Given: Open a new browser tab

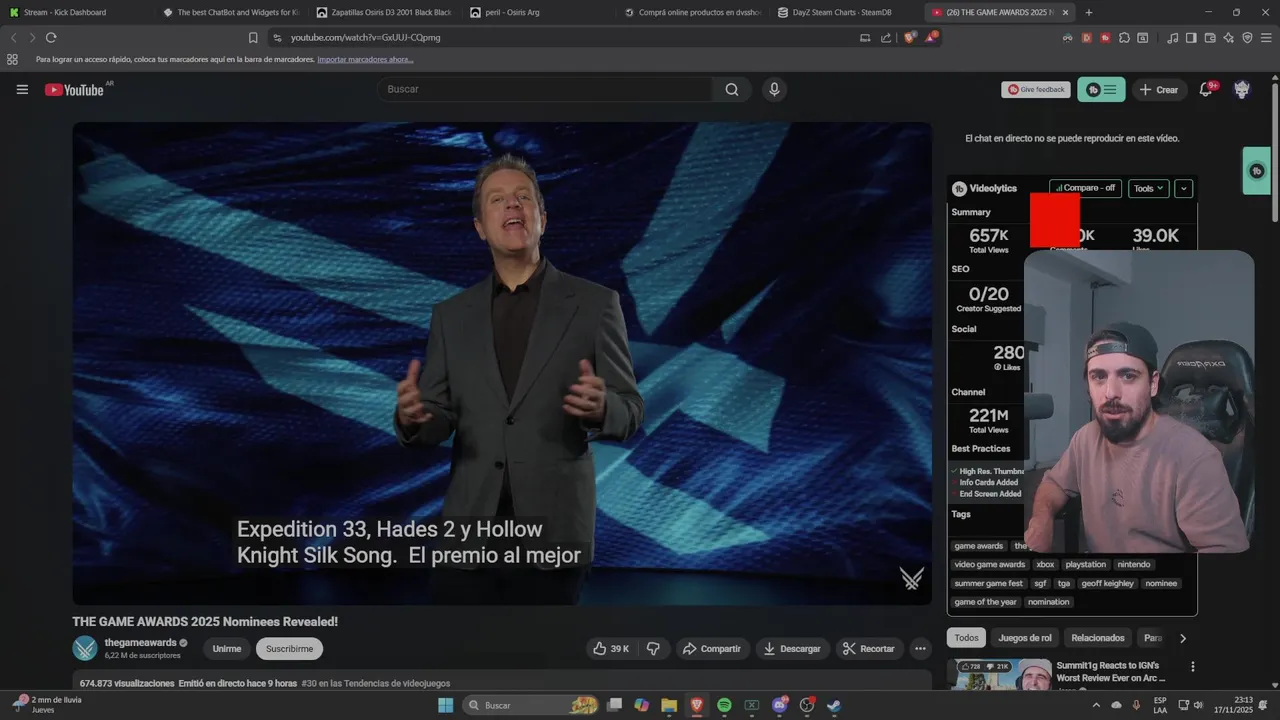Looking at the screenshot, I should [1088, 12].
